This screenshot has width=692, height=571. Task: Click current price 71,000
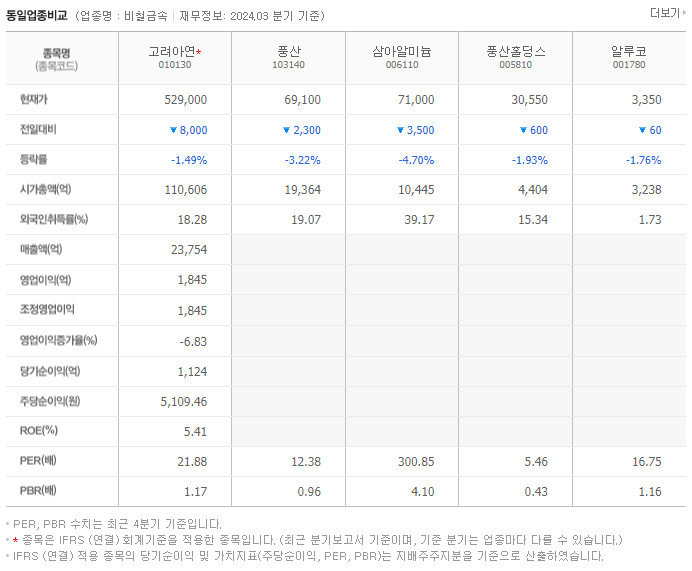pos(416,100)
